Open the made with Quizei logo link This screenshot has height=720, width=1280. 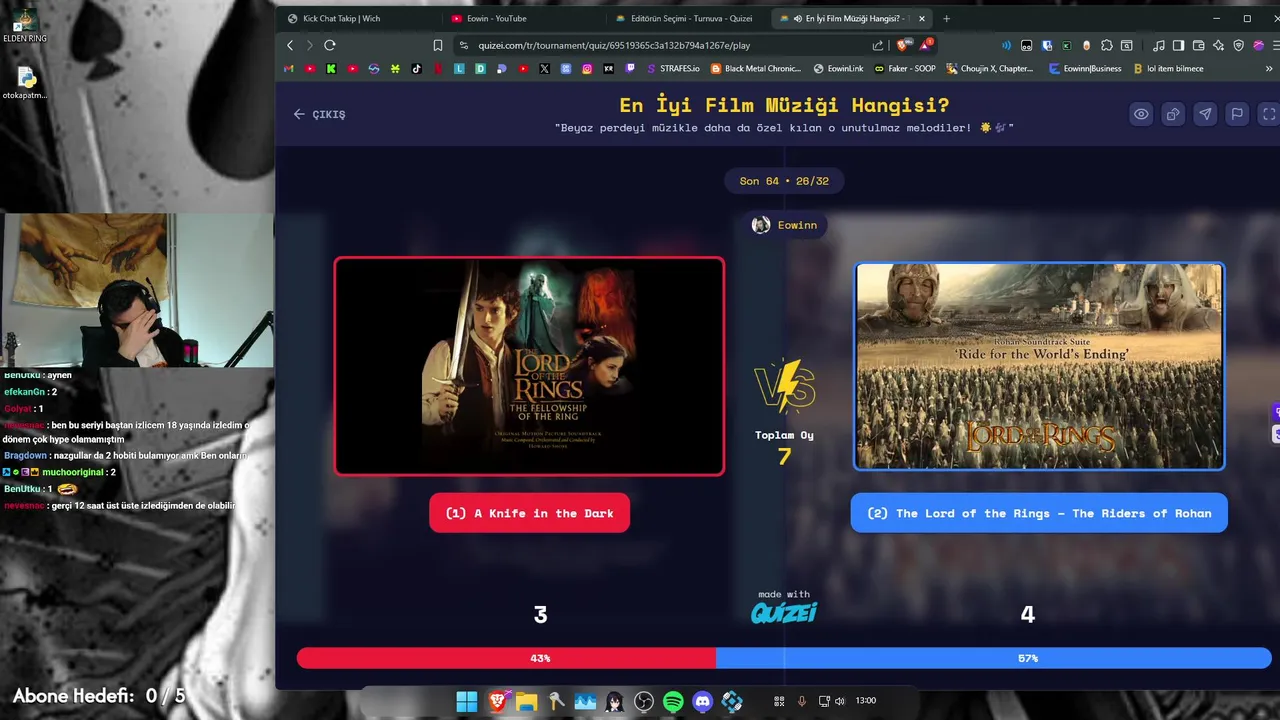click(784, 606)
